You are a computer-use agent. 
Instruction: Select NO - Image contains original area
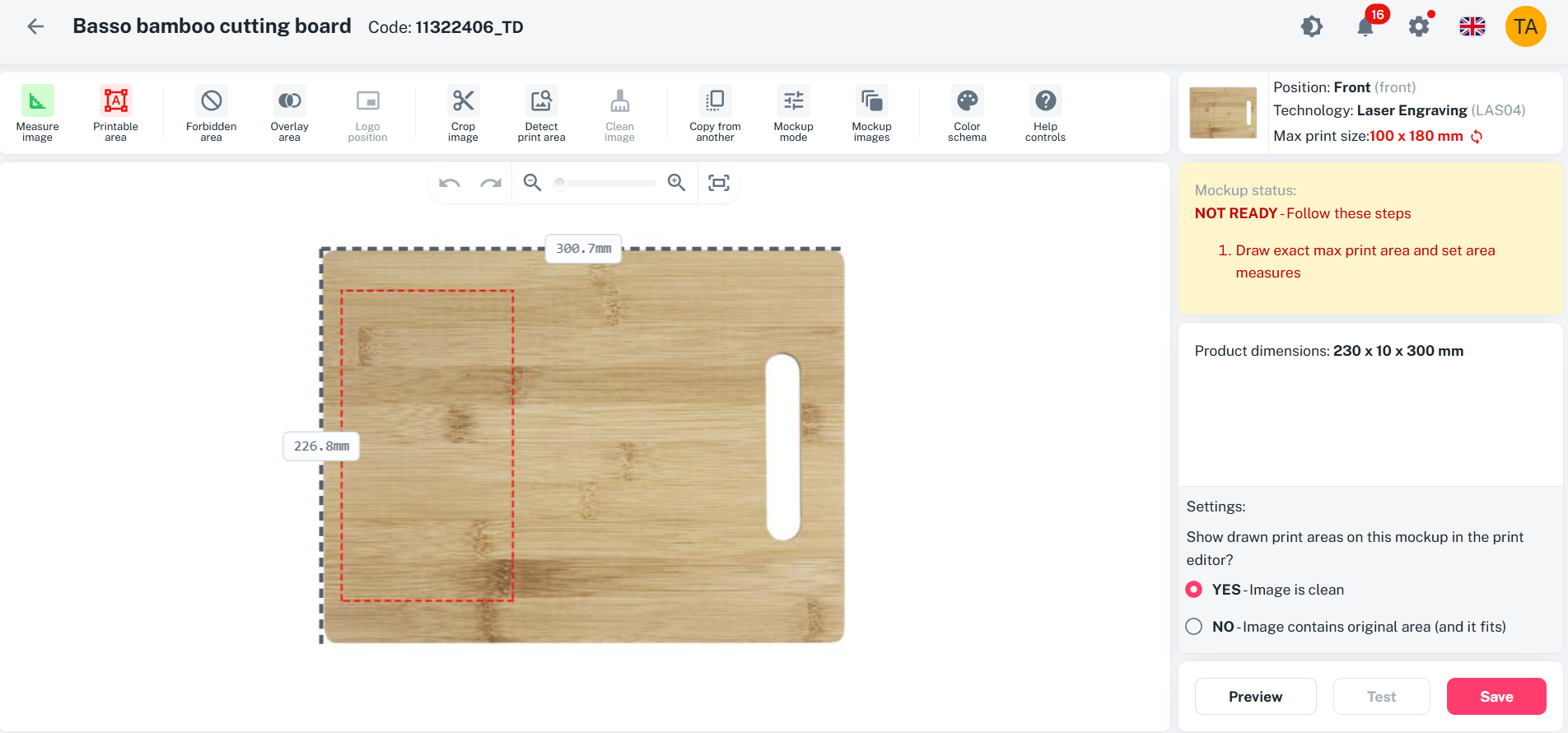[1193, 627]
